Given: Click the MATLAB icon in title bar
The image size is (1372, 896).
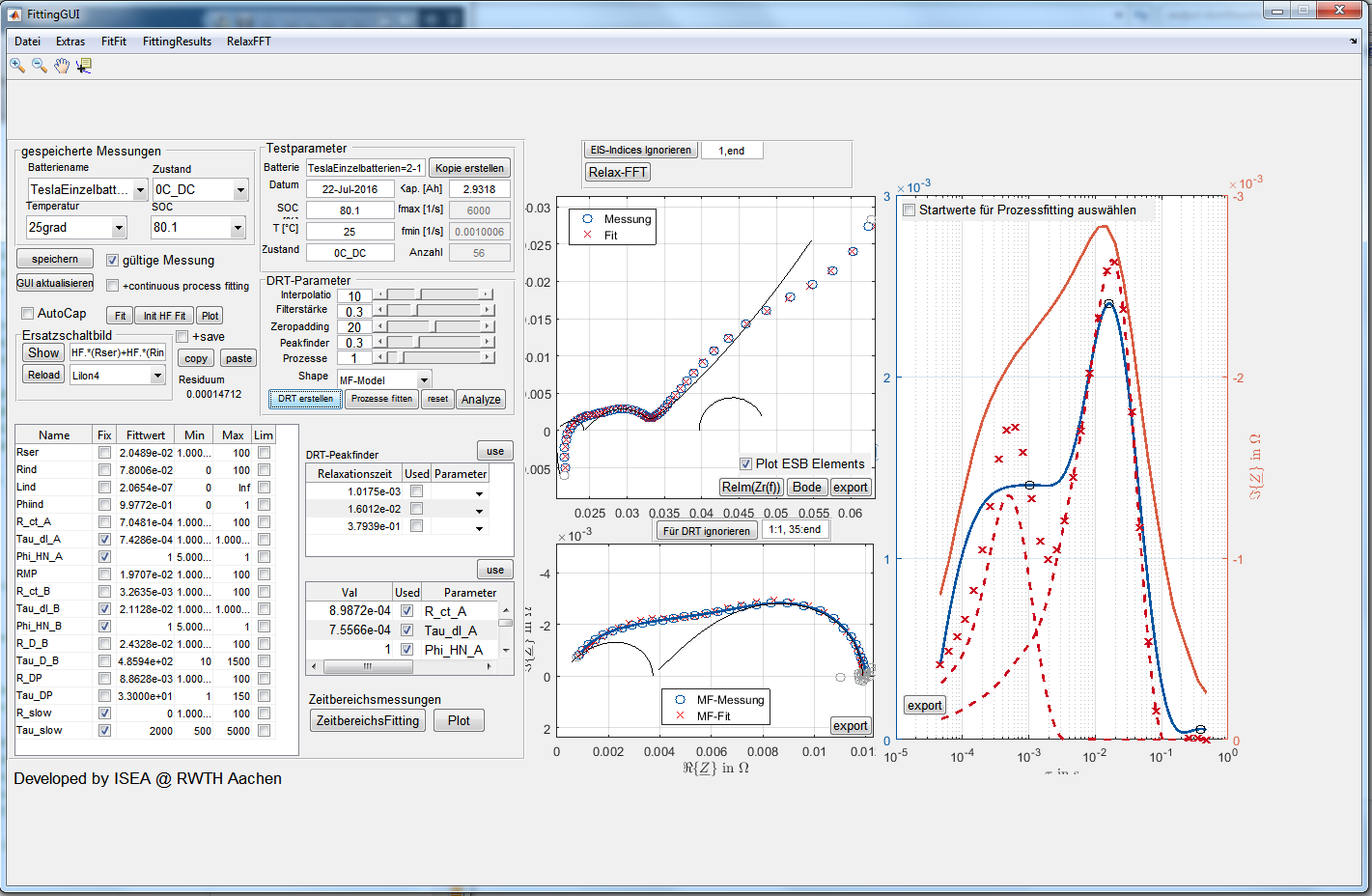Looking at the screenshot, I should (14, 14).
